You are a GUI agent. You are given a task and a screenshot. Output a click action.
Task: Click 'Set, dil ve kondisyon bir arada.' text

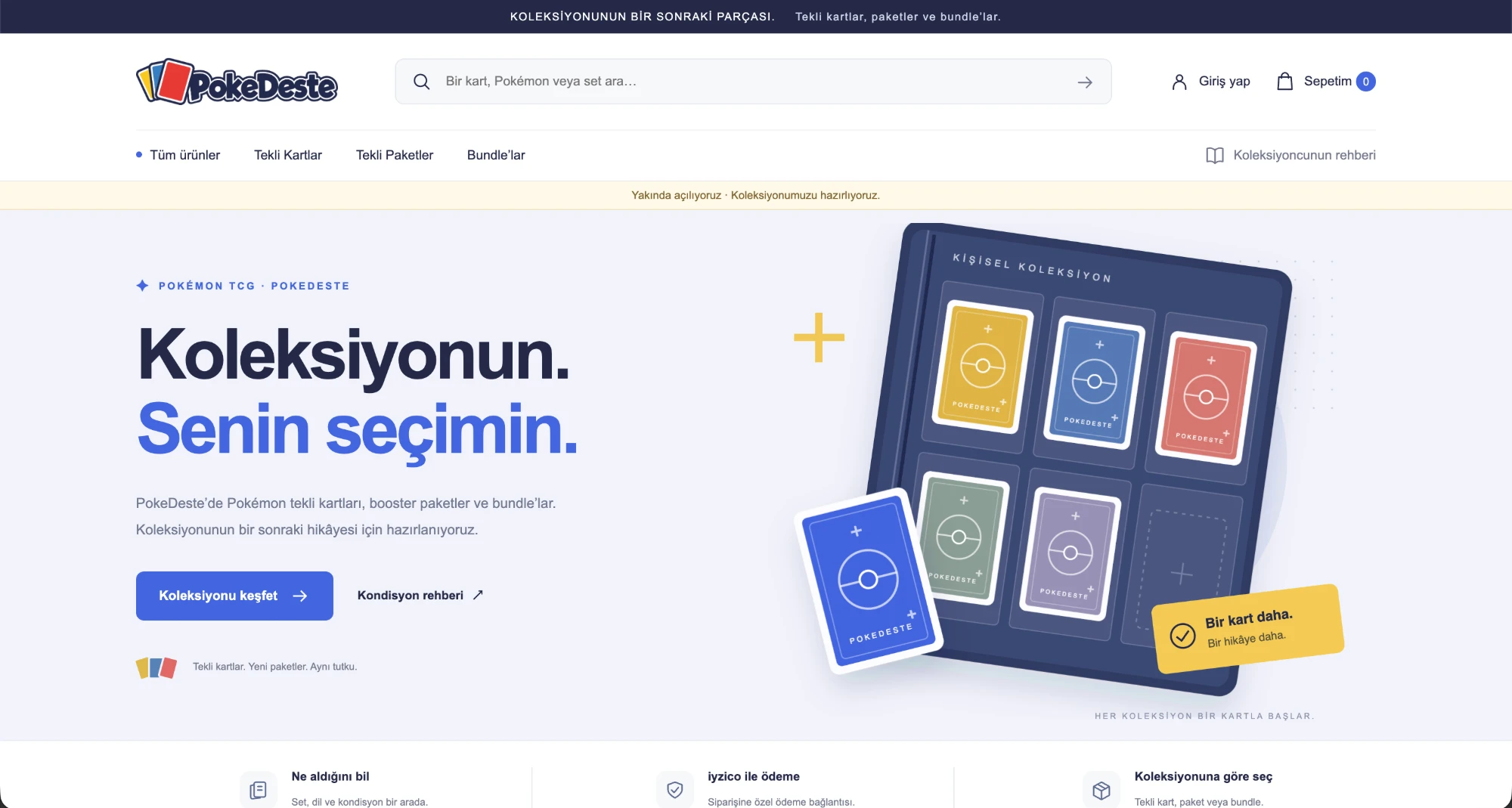pyautogui.click(x=359, y=802)
